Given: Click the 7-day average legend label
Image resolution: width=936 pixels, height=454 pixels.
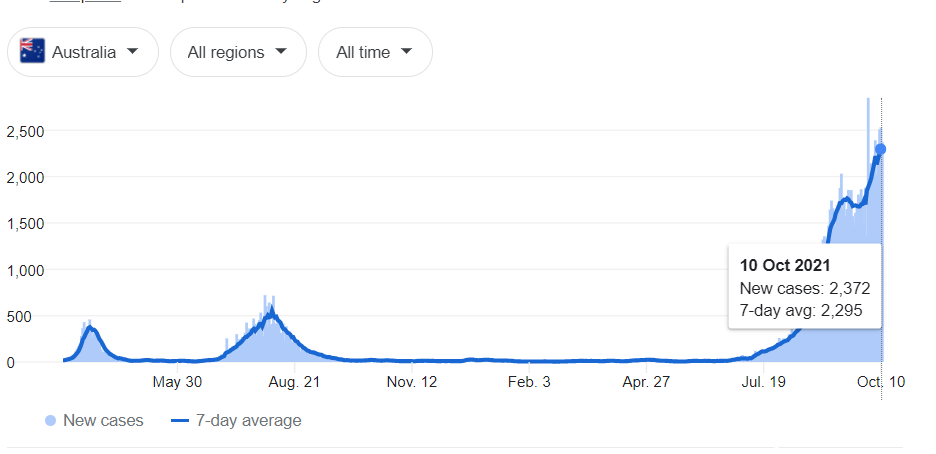Looking at the screenshot, I should point(248,421).
